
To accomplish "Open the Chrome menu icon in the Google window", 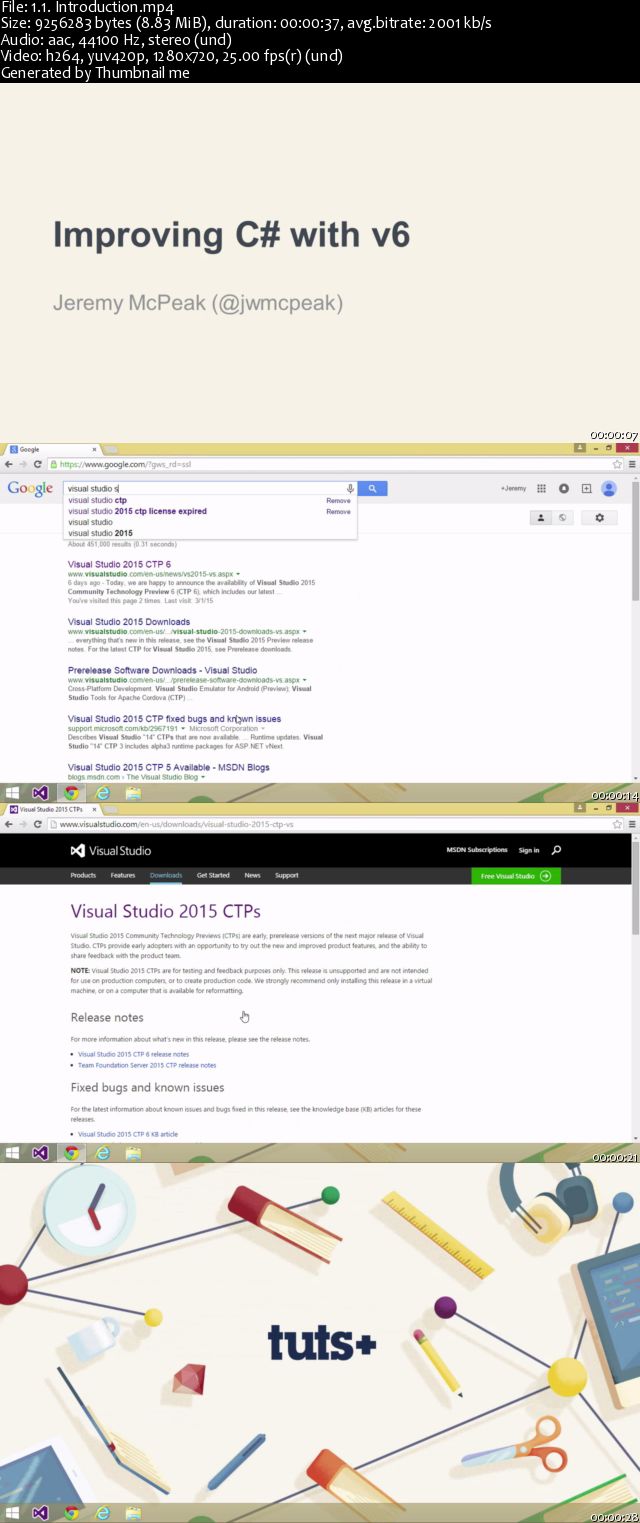I will click(630, 464).
